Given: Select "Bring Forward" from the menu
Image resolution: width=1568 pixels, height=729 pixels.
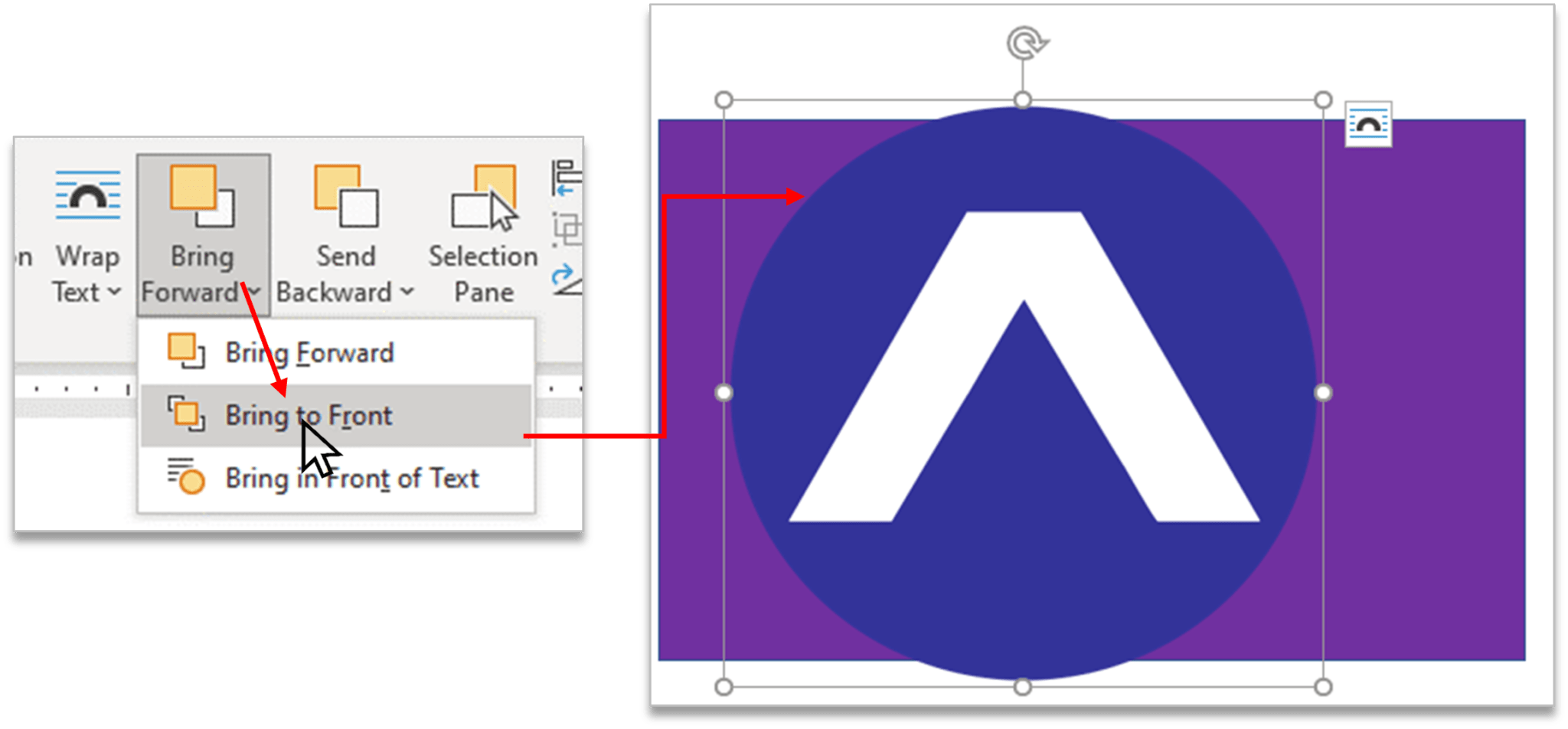Looking at the screenshot, I should coord(309,353).
